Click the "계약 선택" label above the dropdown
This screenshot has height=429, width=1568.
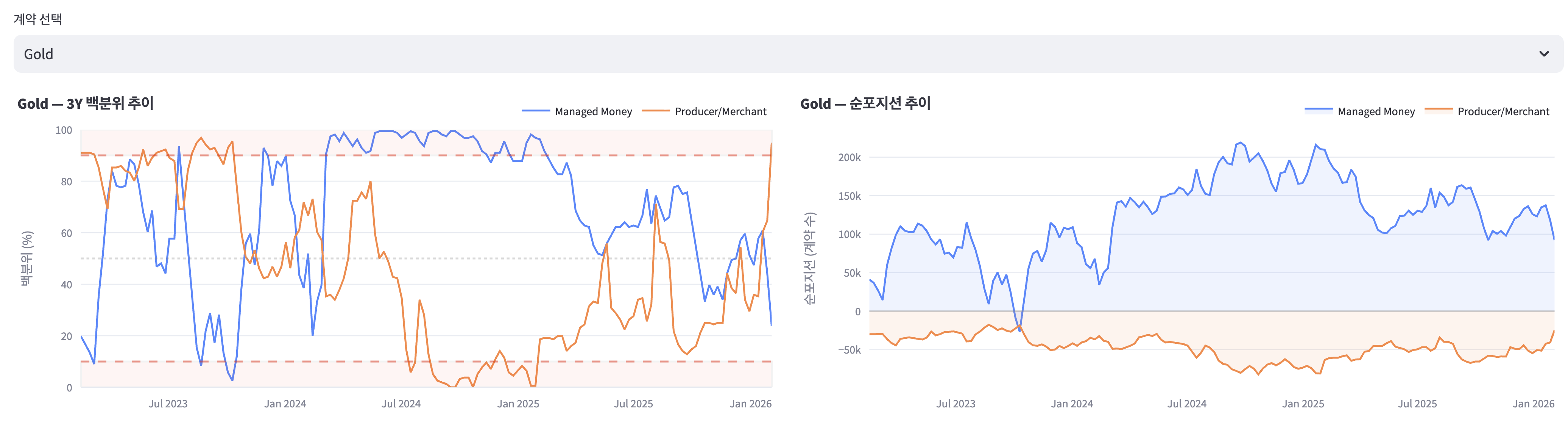coord(38,19)
